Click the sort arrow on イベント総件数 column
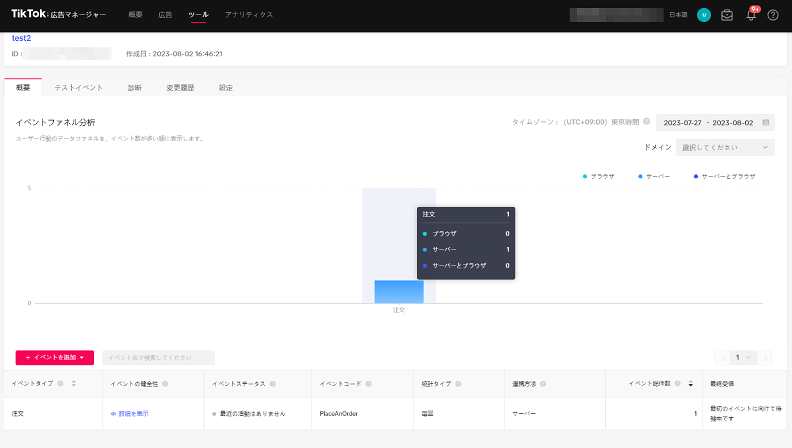 coord(689,384)
